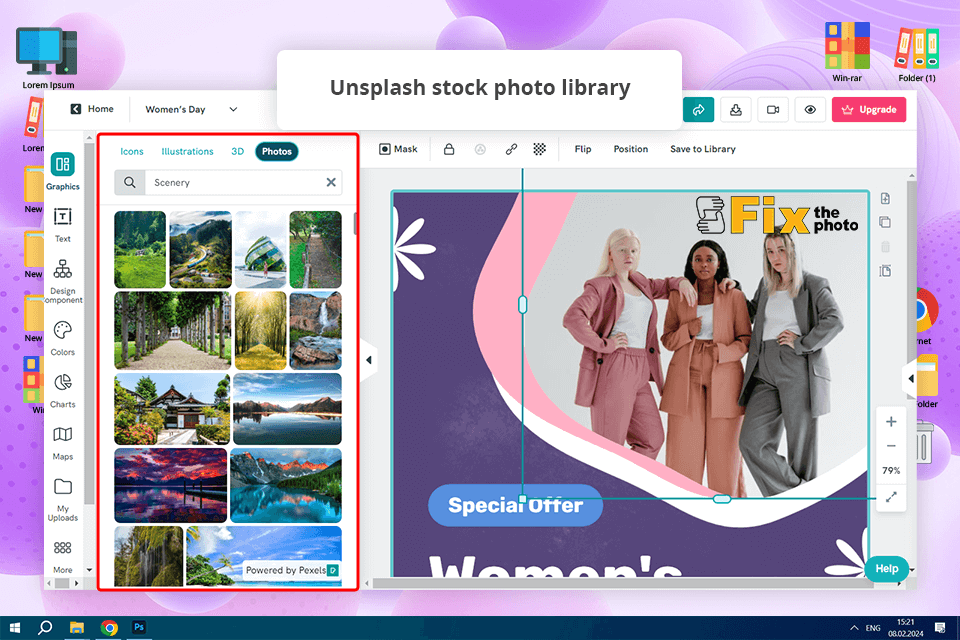The image size is (960, 640).
Task: Open the Win-rar desktop icon
Action: pyautogui.click(x=847, y=52)
